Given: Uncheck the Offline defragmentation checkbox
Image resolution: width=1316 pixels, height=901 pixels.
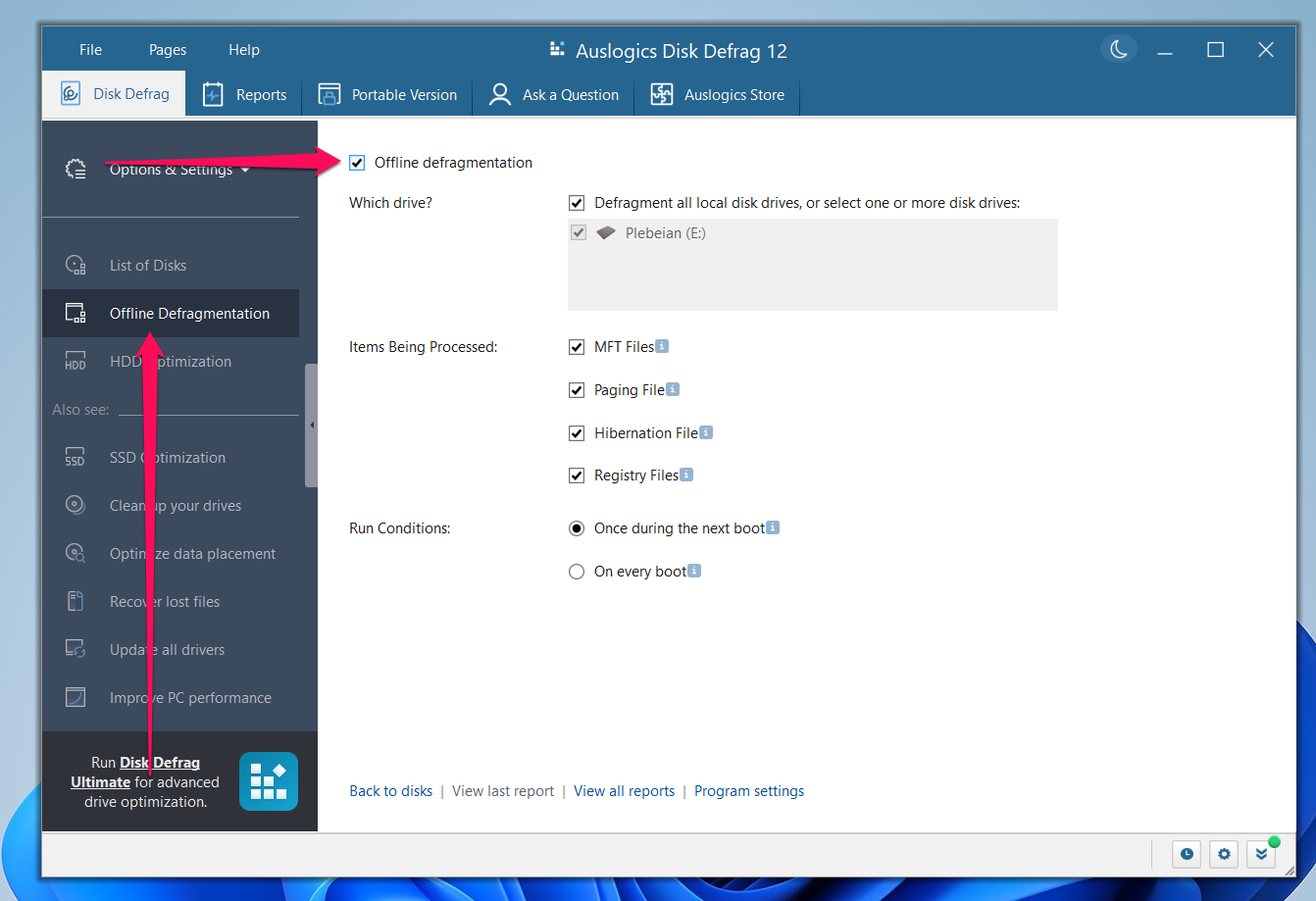Looking at the screenshot, I should (x=357, y=163).
